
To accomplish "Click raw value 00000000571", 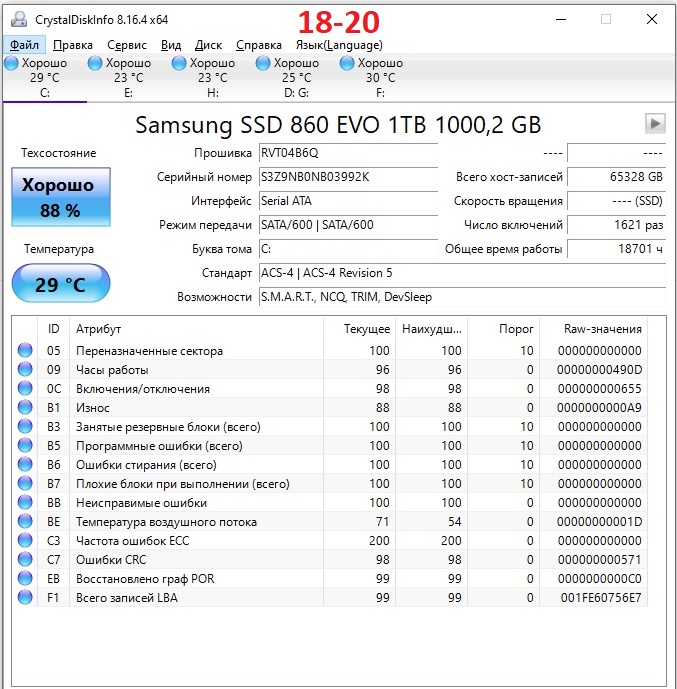I will 600,560.
